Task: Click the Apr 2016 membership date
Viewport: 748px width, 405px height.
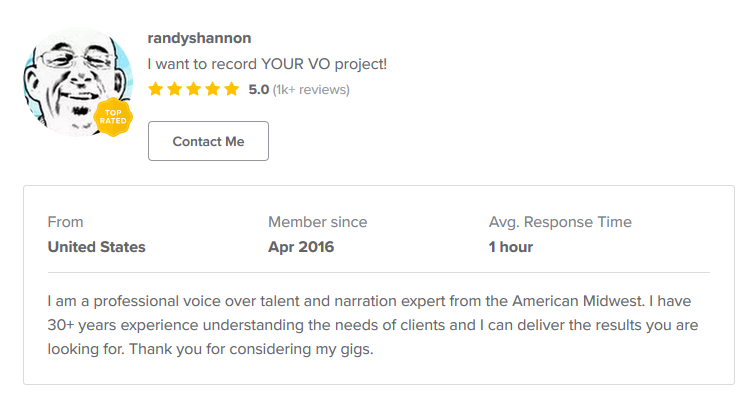Action: click(301, 247)
